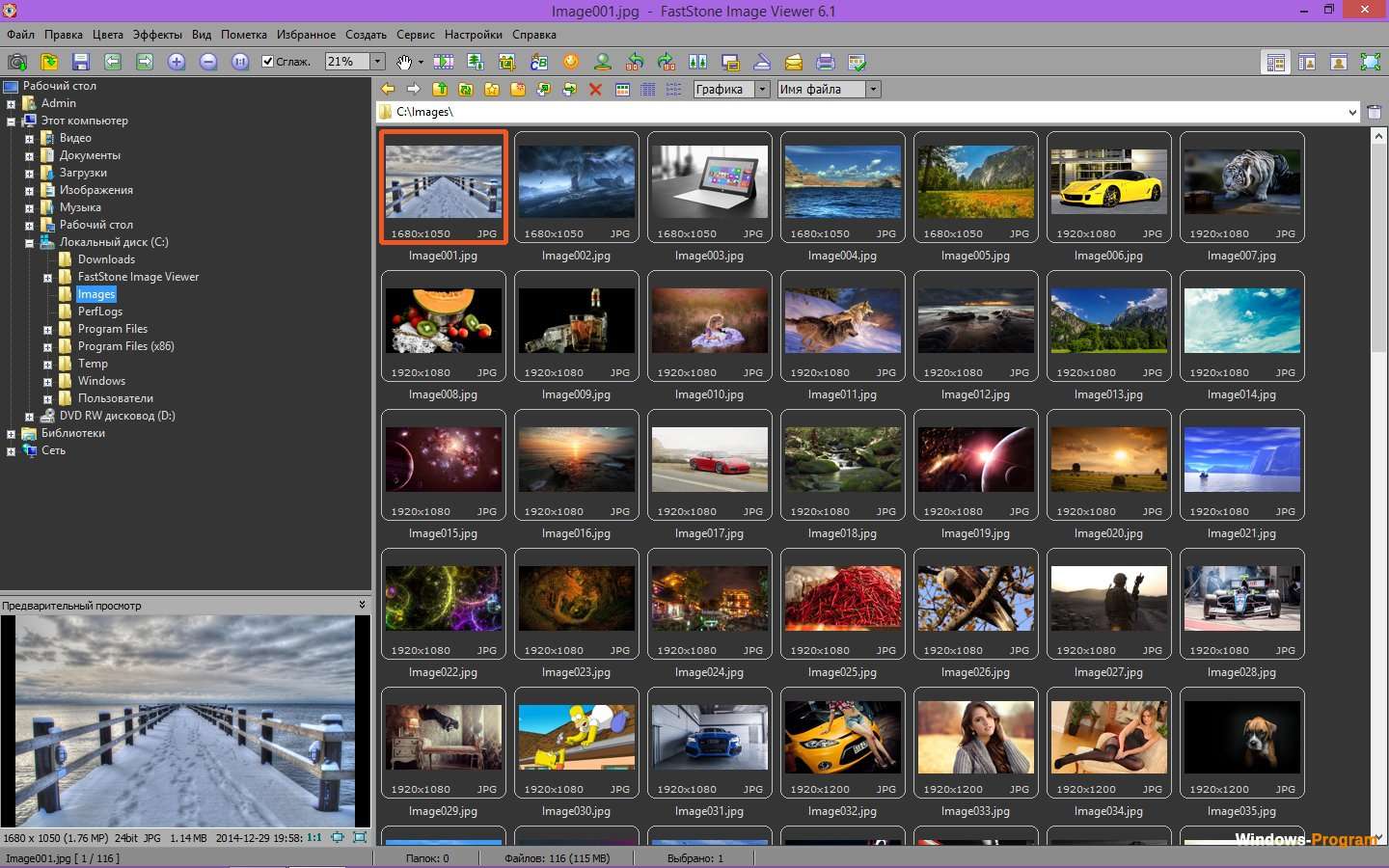This screenshot has width=1389, height=868.
Task: Click the Save As floppy disk icon
Action: click(81, 62)
